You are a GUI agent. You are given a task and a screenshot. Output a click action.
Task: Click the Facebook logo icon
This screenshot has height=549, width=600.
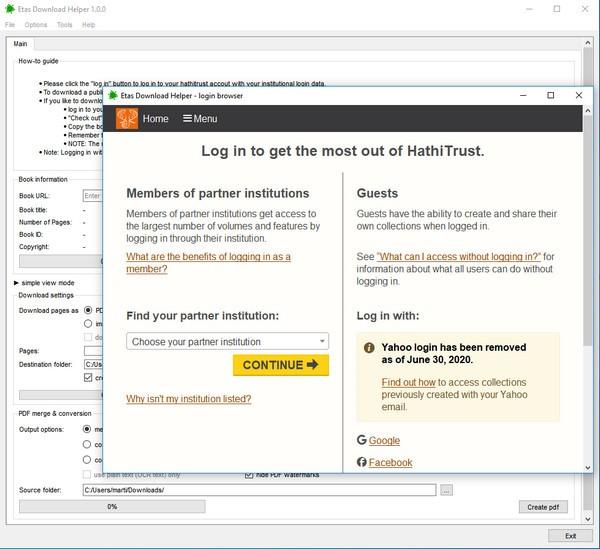pos(362,462)
